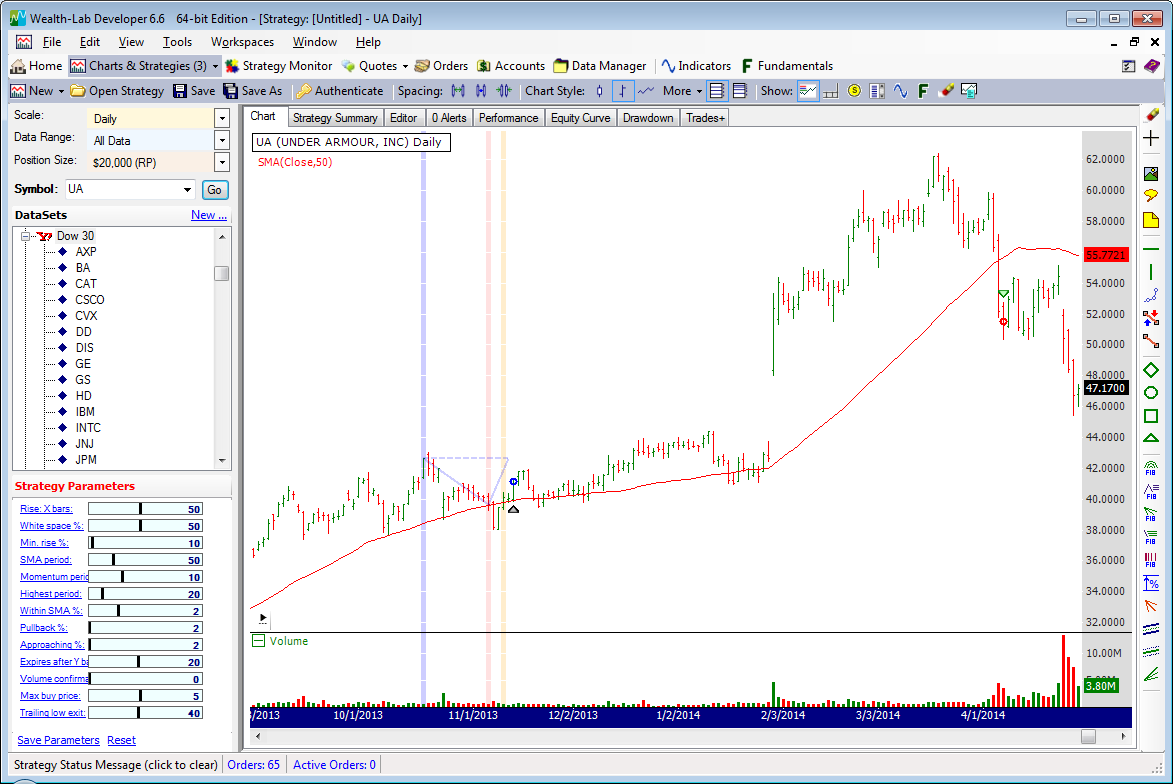Toggle the trade signals show button
Screen dimensions: 1173x784
click(808, 91)
